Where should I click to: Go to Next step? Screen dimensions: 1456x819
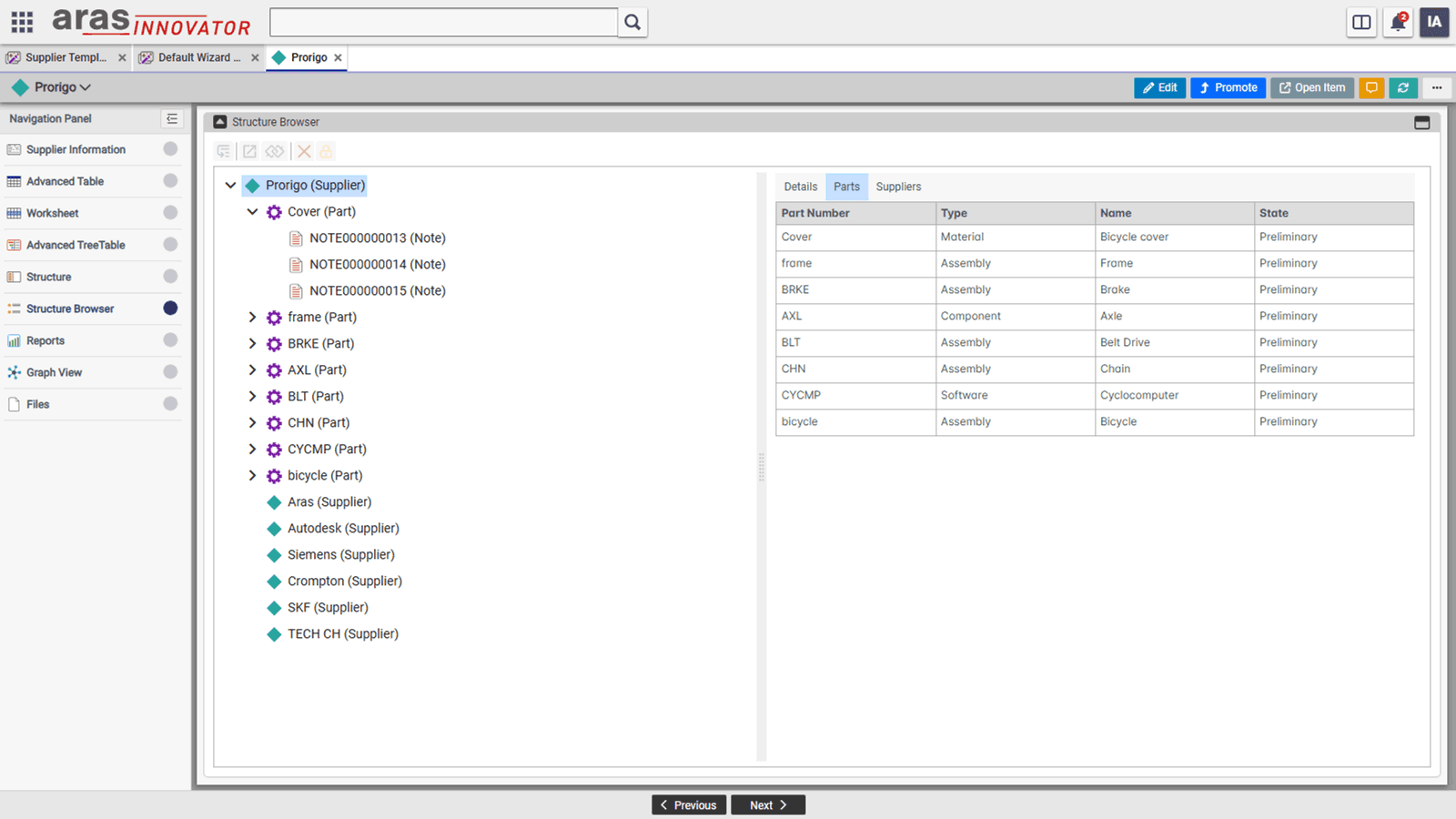pyautogui.click(x=768, y=805)
